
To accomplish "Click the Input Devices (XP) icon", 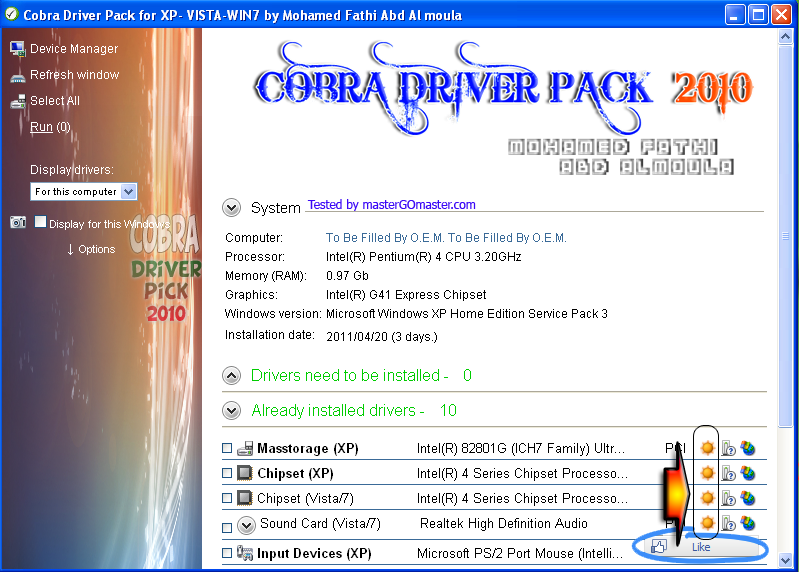I will (245, 553).
